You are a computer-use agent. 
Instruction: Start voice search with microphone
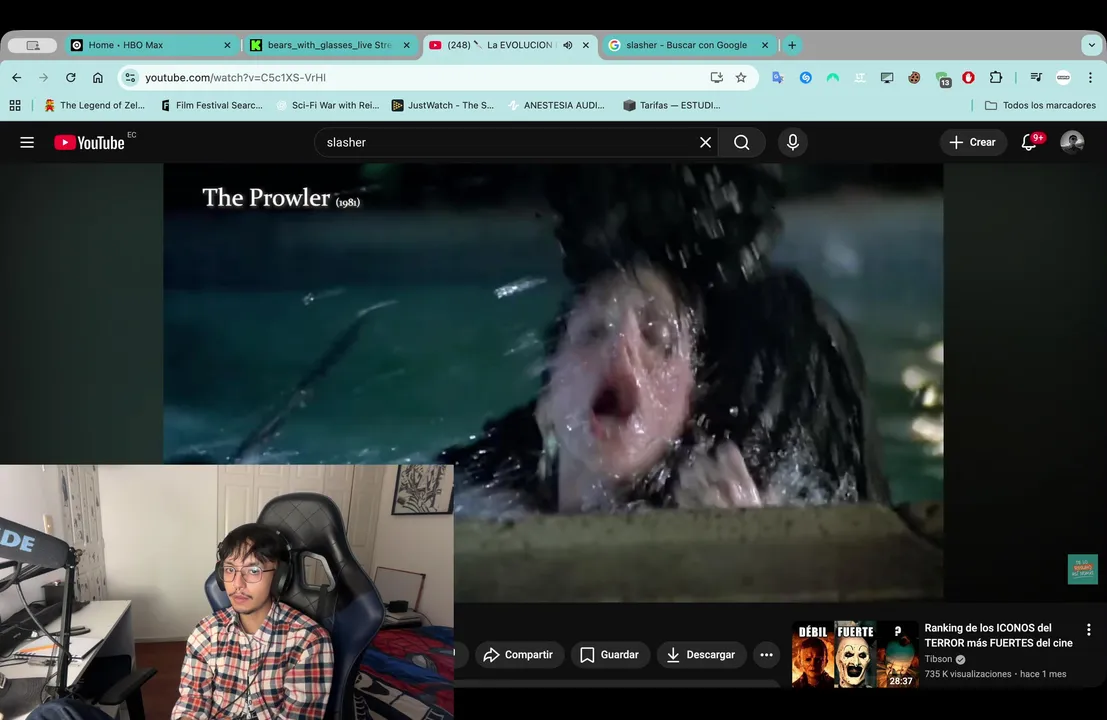coord(793,143)
